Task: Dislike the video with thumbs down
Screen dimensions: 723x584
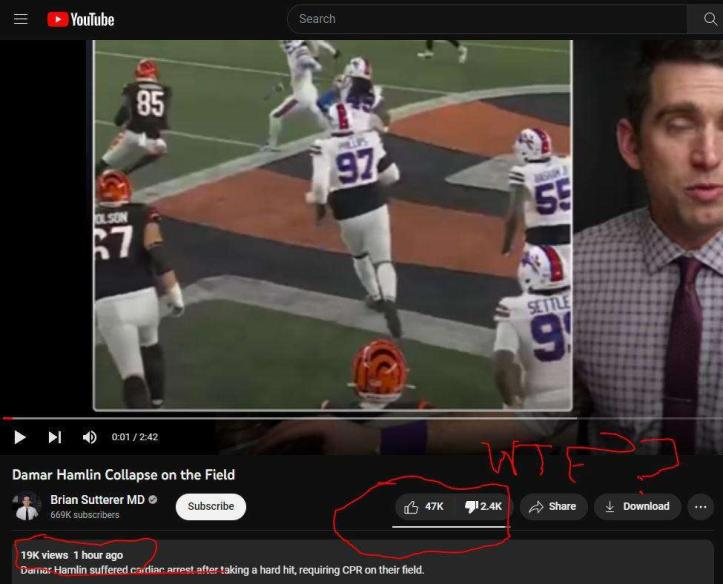Action: coord(483,507)
